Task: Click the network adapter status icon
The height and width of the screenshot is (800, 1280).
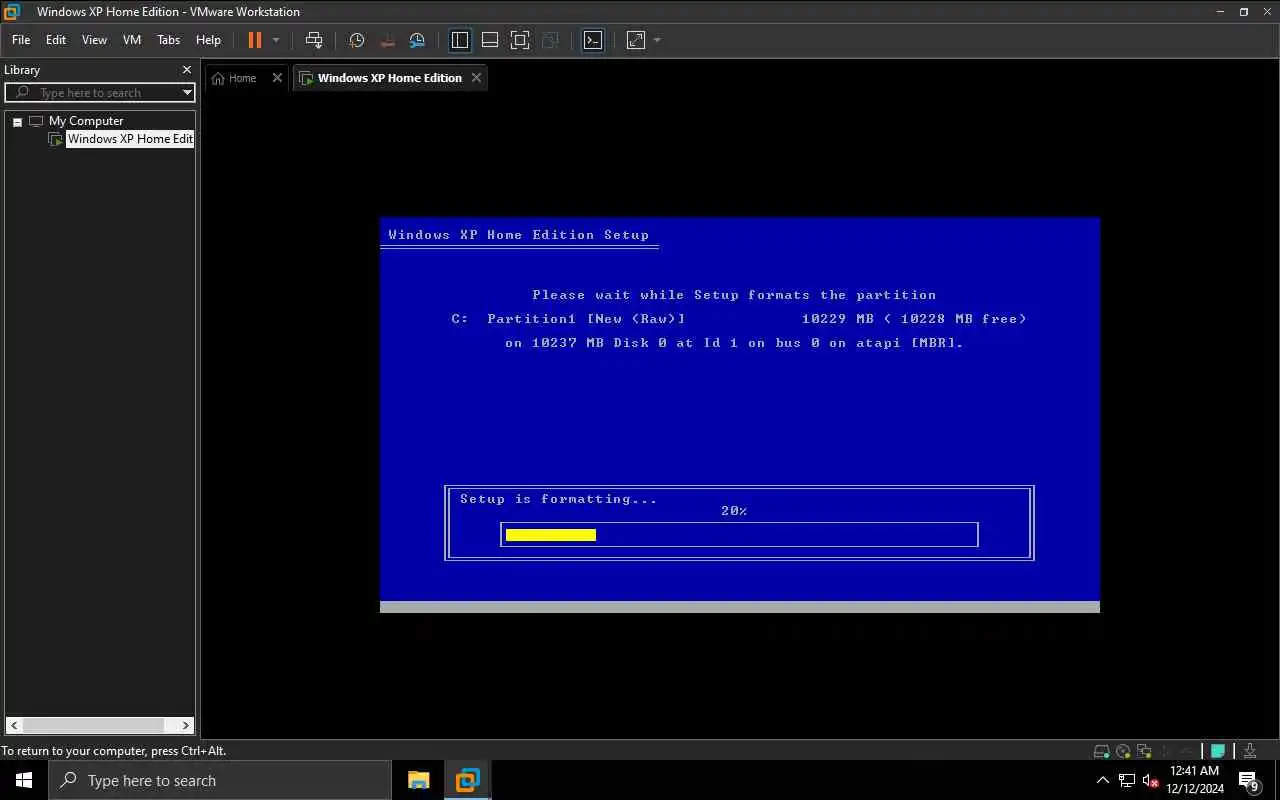Action: [1144, 751]
